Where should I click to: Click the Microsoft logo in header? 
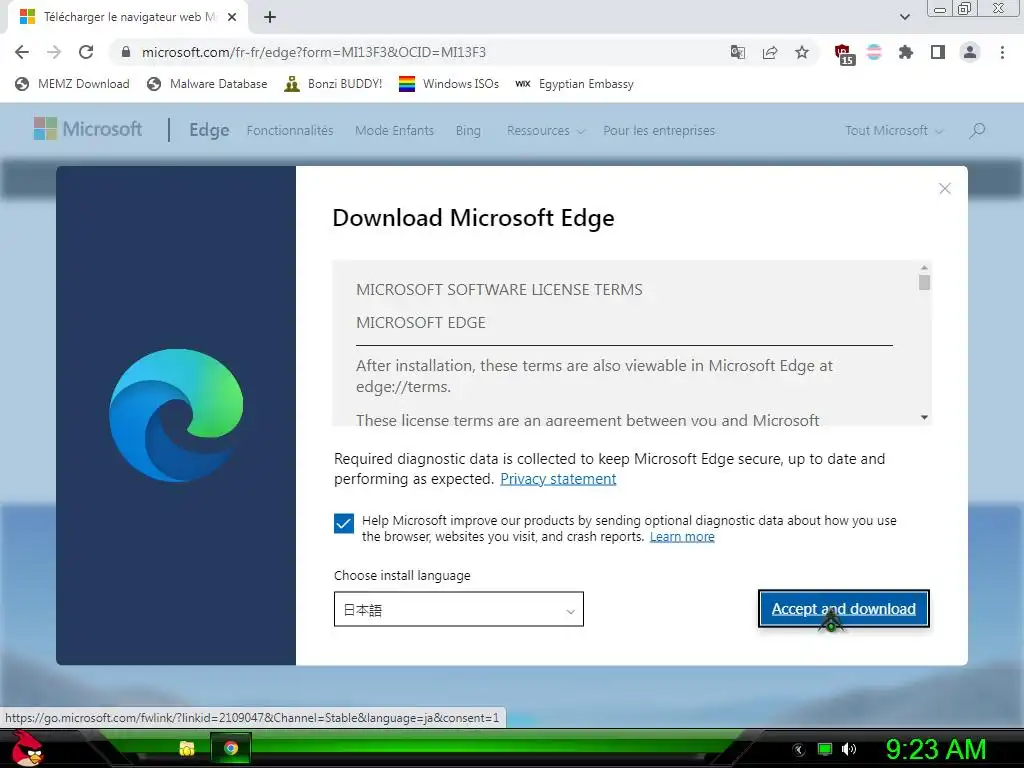pos(88,129)
